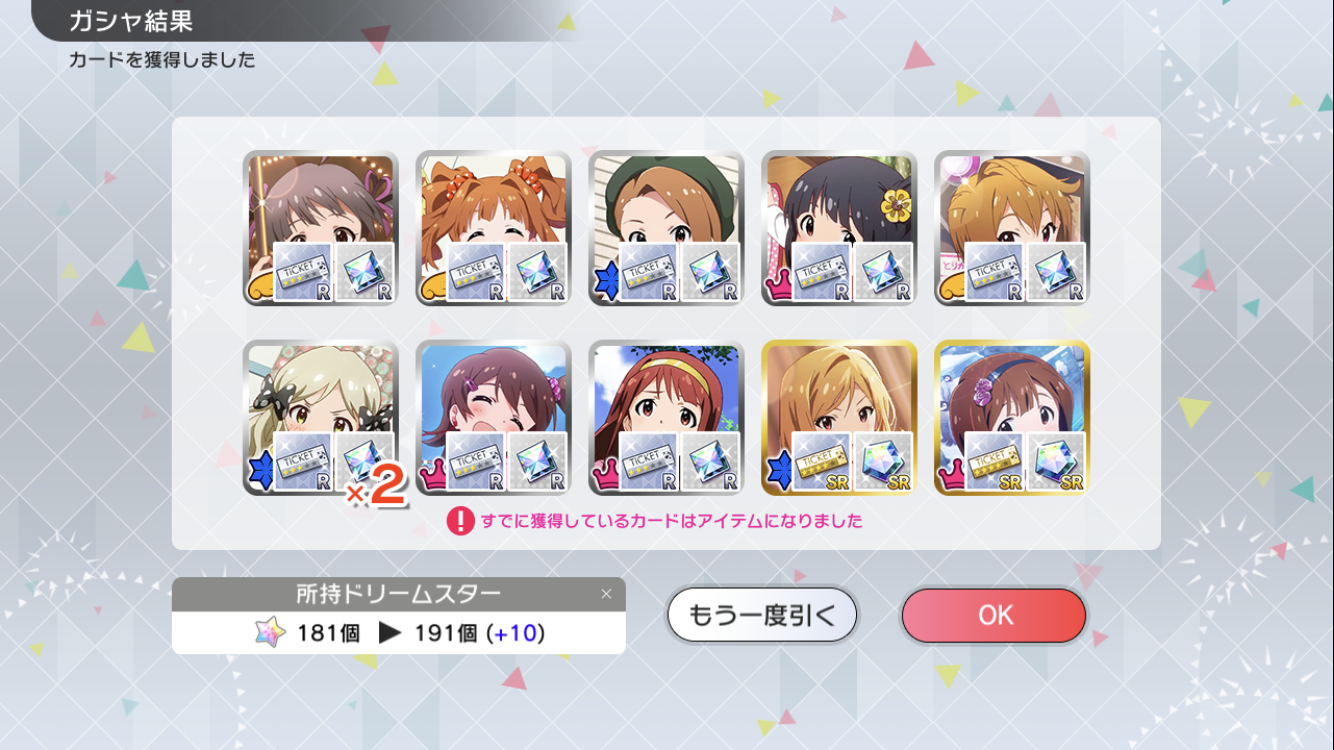This screenshot has height=750, width=1334.
Task: Select the green beret girl card
Action: [x=666, y=228]
